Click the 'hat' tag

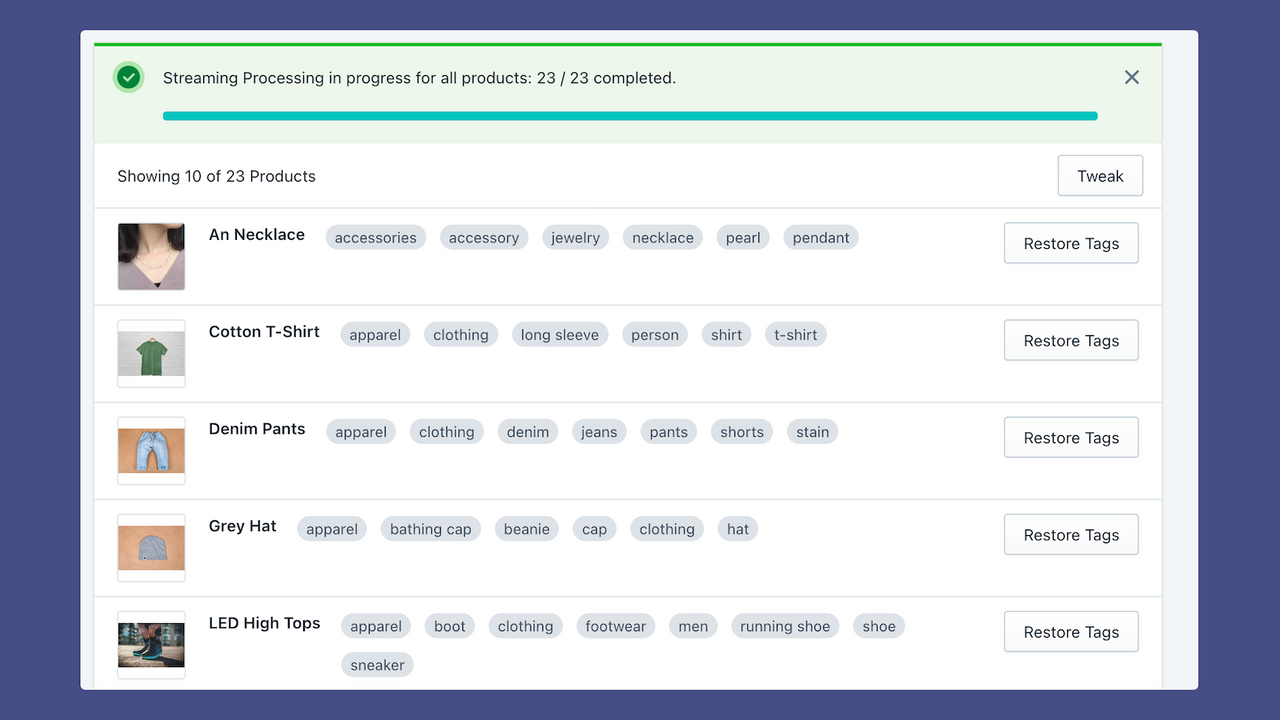(x=738, y=528)
